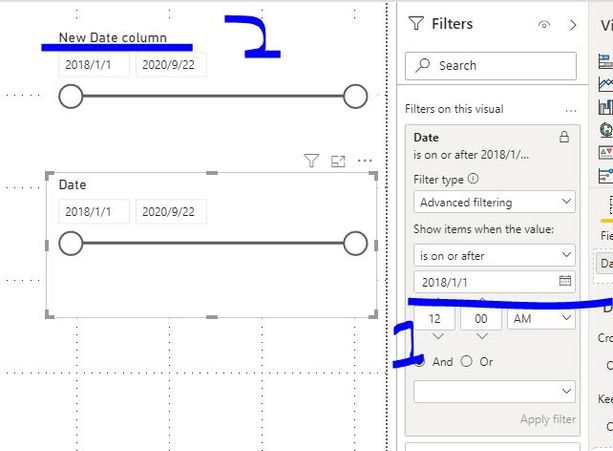Collapse the Filters pane with the chevron
Image resolution: width=613 pixels, height=451 pixels.
coord(573,25)
